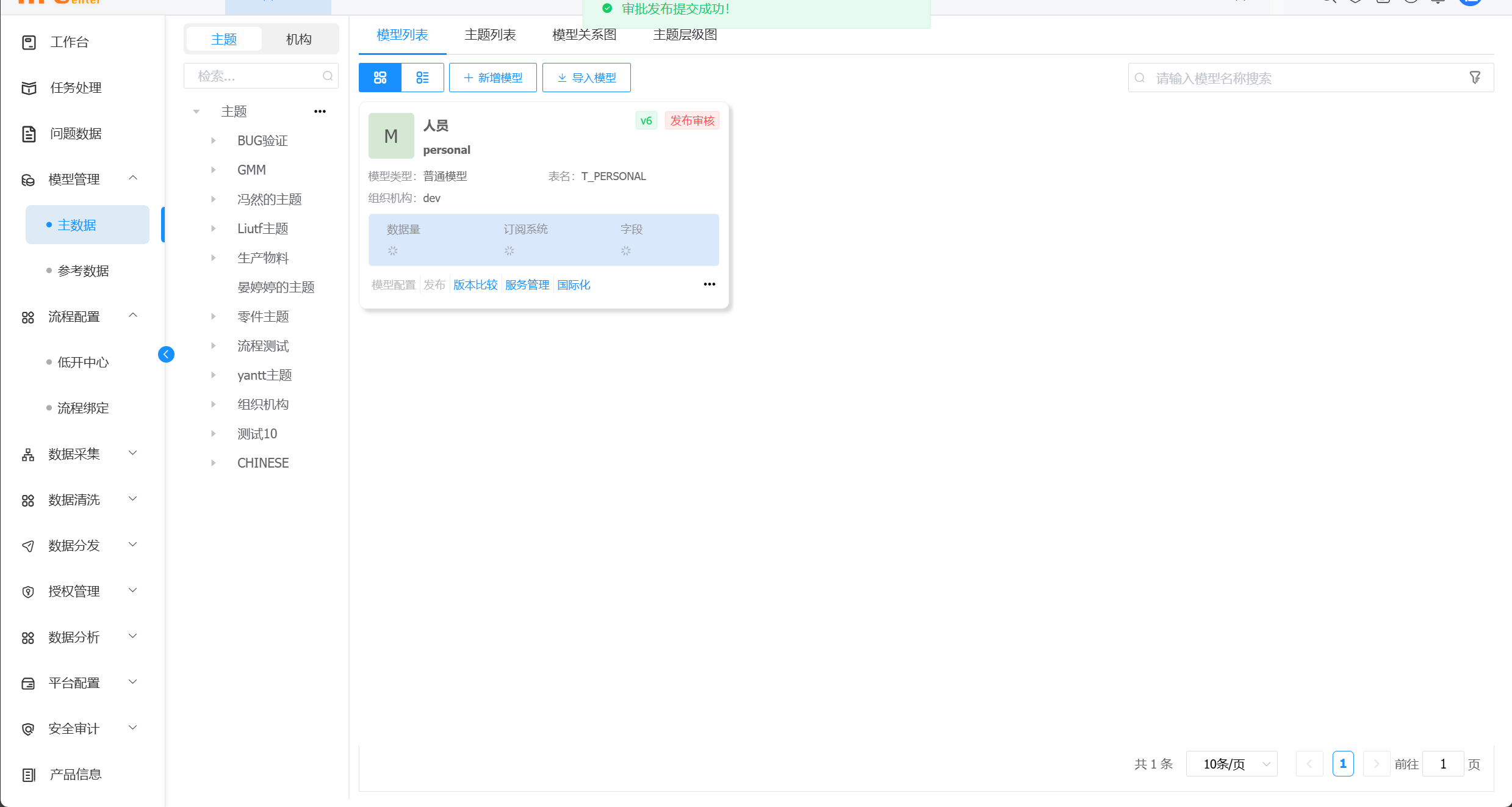Click the 新增模型 button
Screen dimensions: 1512x807
click(493, 78)
